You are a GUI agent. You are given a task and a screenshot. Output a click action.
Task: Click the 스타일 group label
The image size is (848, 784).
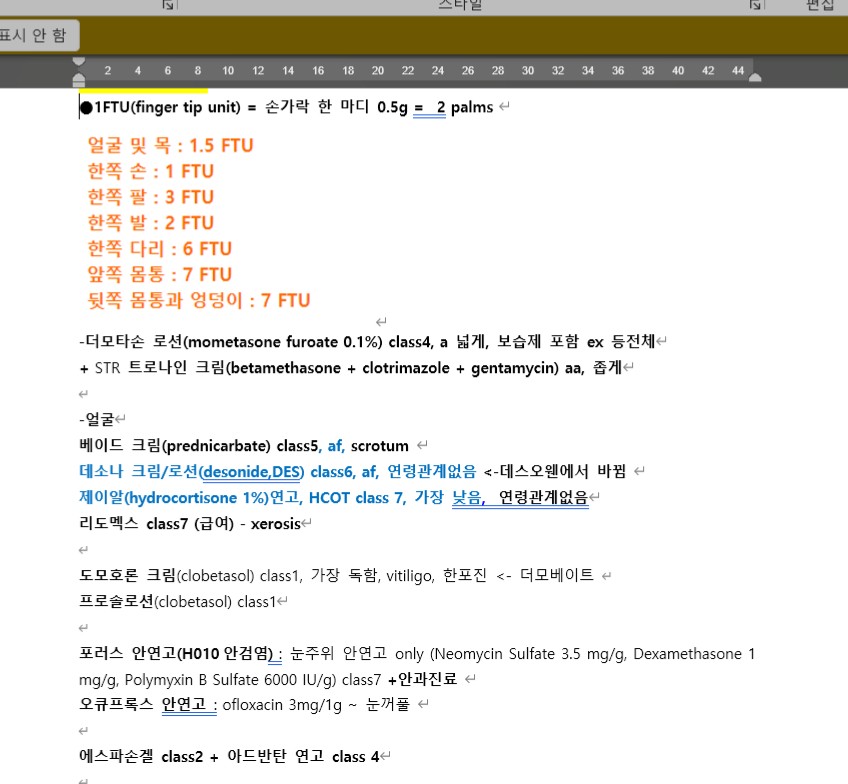460,5
